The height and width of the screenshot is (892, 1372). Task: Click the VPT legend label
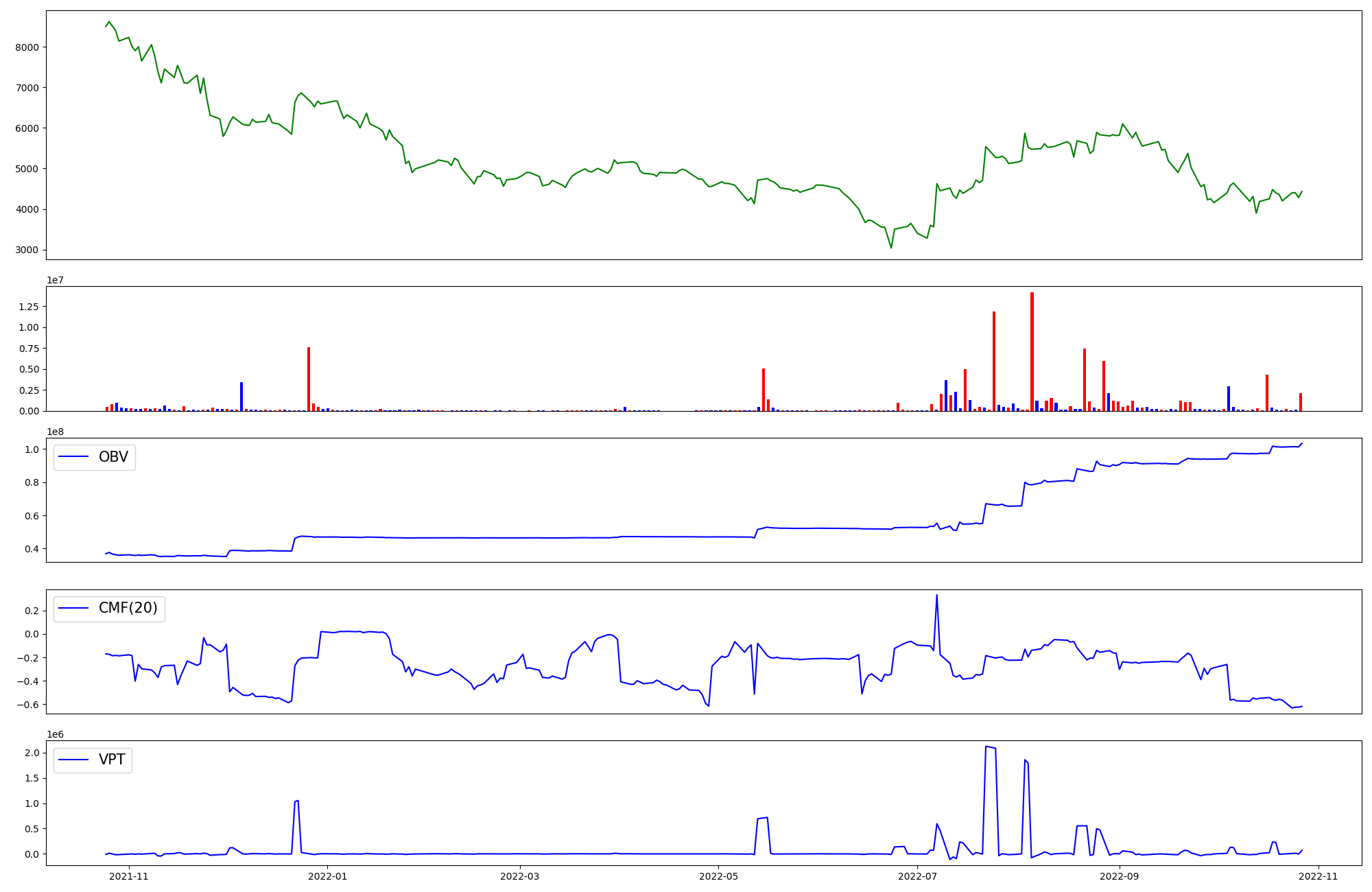(112, 760)
